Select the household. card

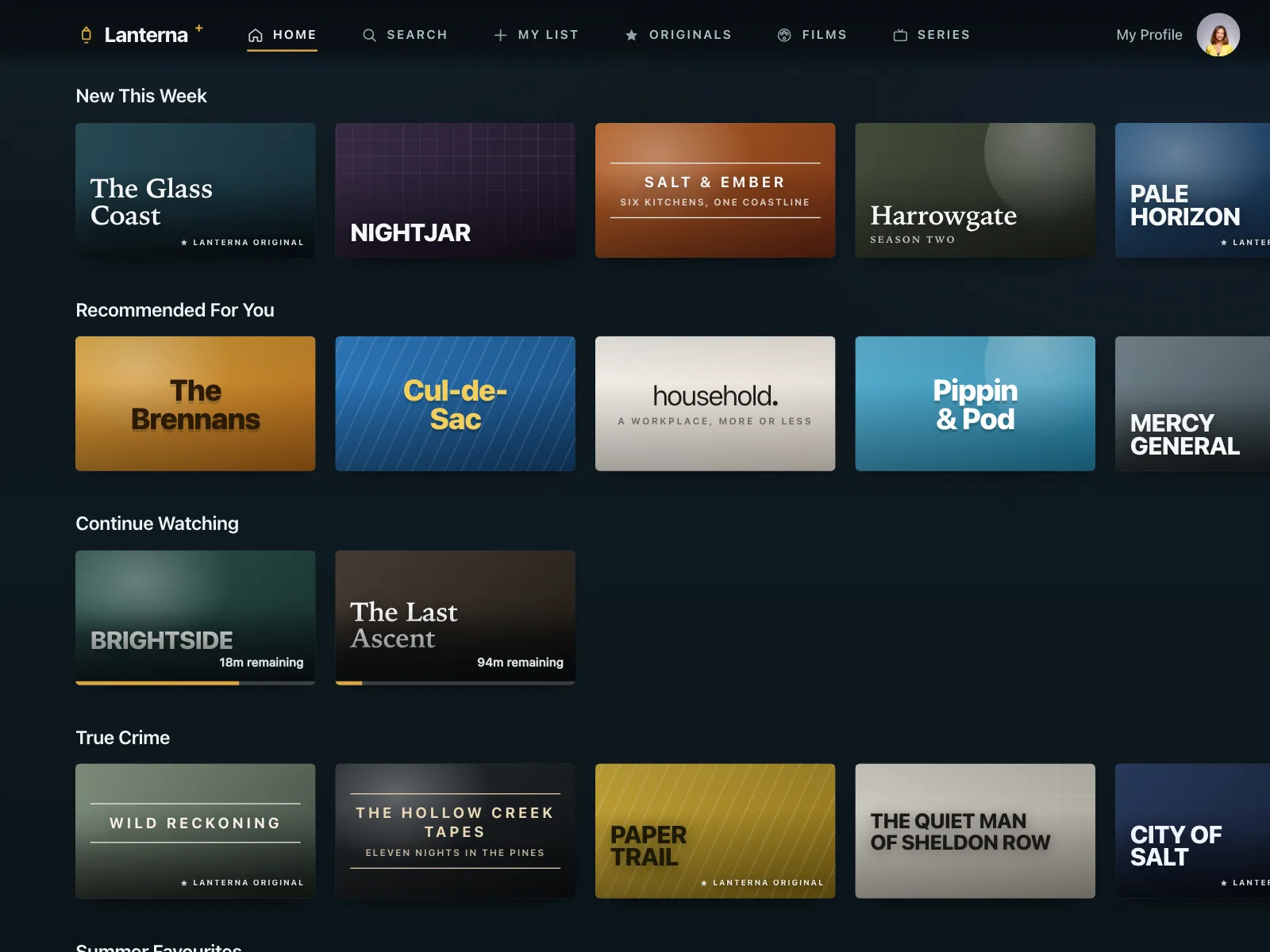[715, 404]
